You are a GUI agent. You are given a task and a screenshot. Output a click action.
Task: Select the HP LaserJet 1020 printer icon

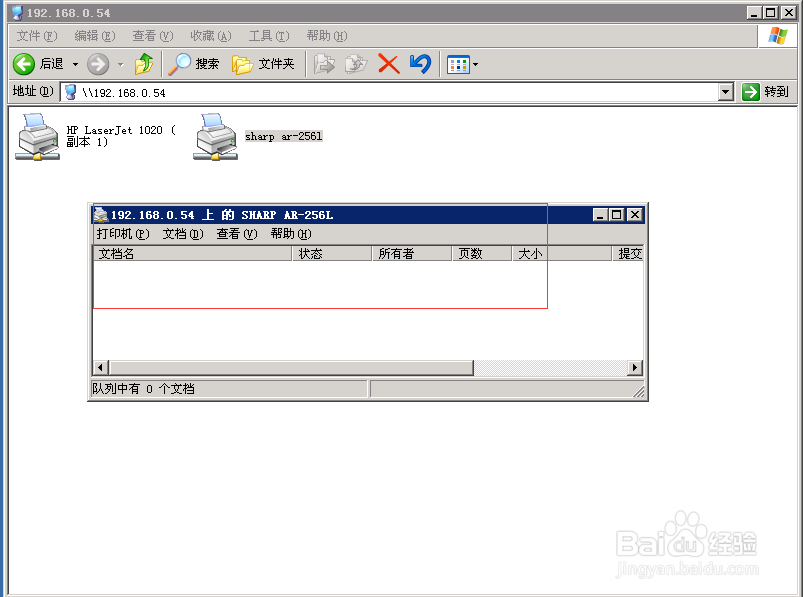click(37, 137)
